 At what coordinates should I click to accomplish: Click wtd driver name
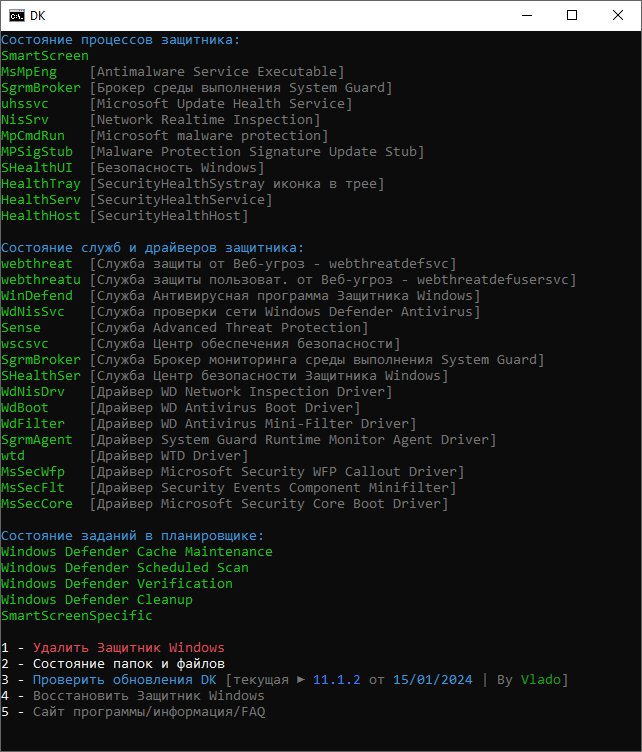click(x=13, y=456)
